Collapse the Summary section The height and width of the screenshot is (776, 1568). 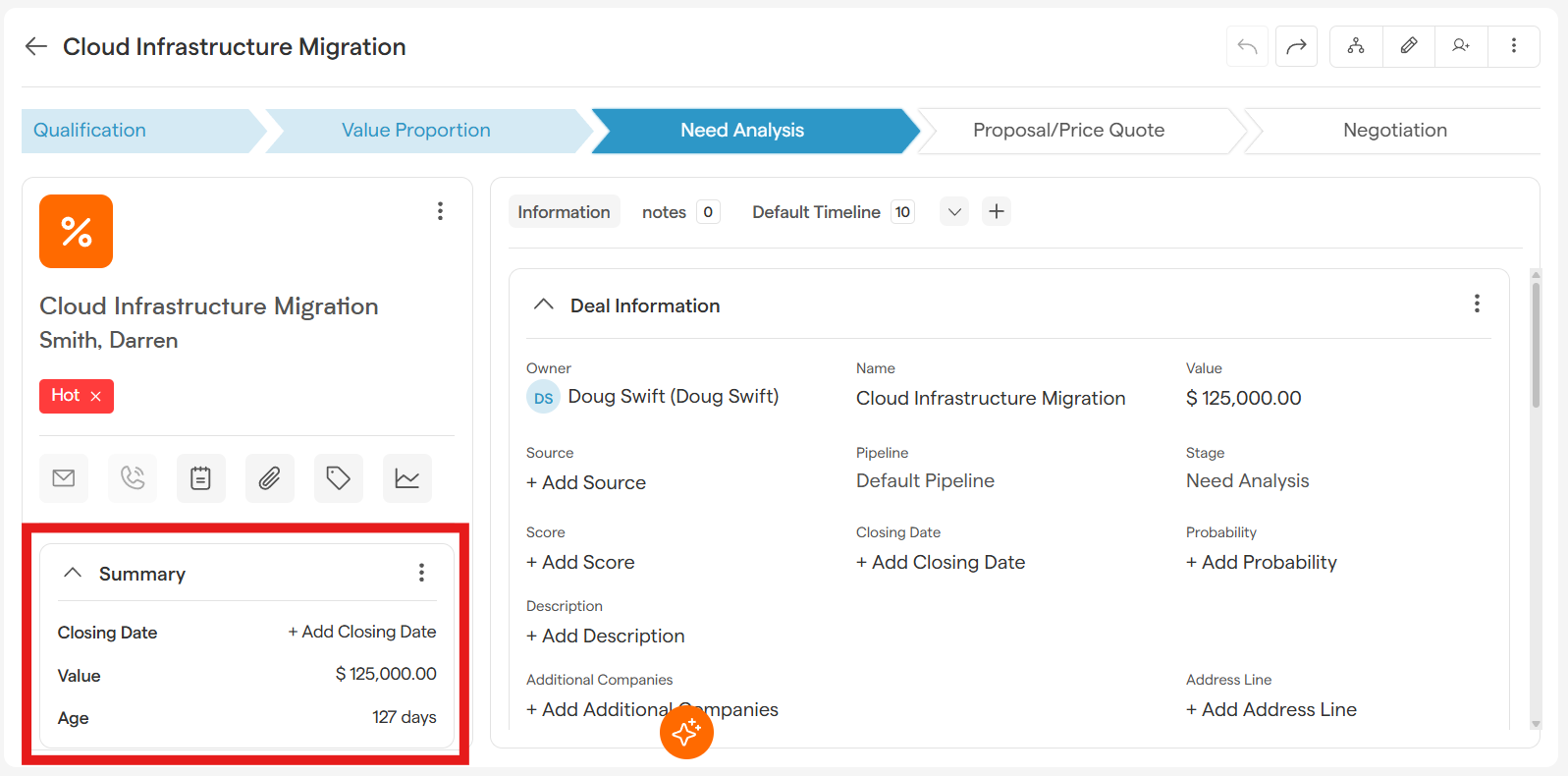coord(73,573)
